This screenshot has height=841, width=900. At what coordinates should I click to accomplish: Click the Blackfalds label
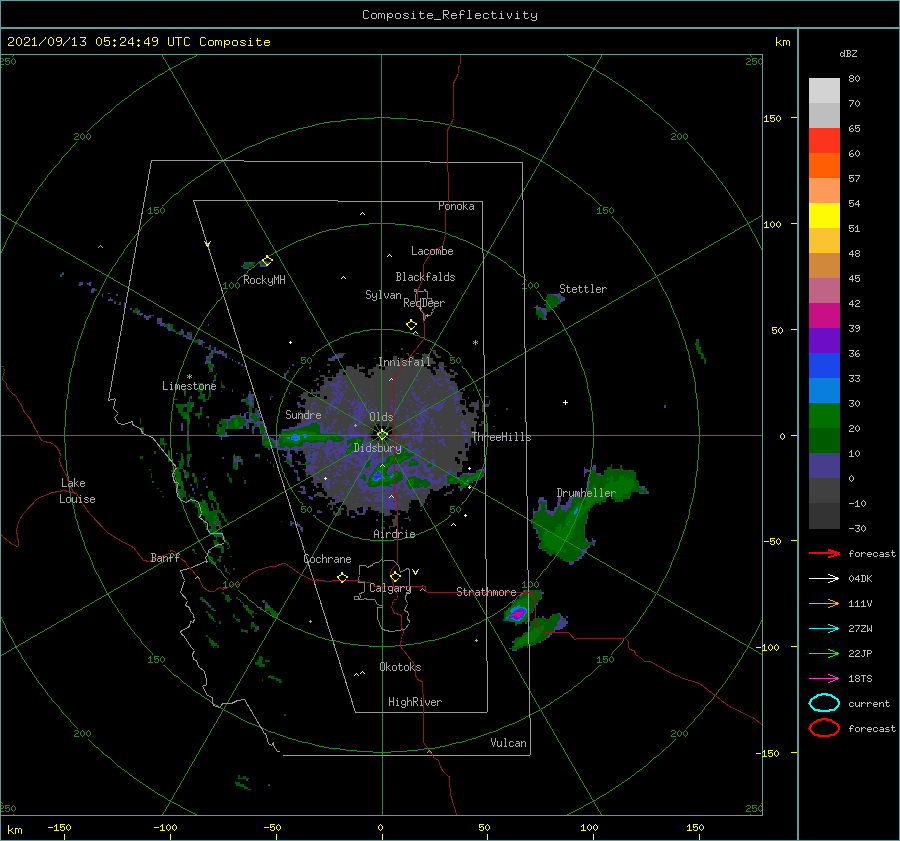point(425,277)
